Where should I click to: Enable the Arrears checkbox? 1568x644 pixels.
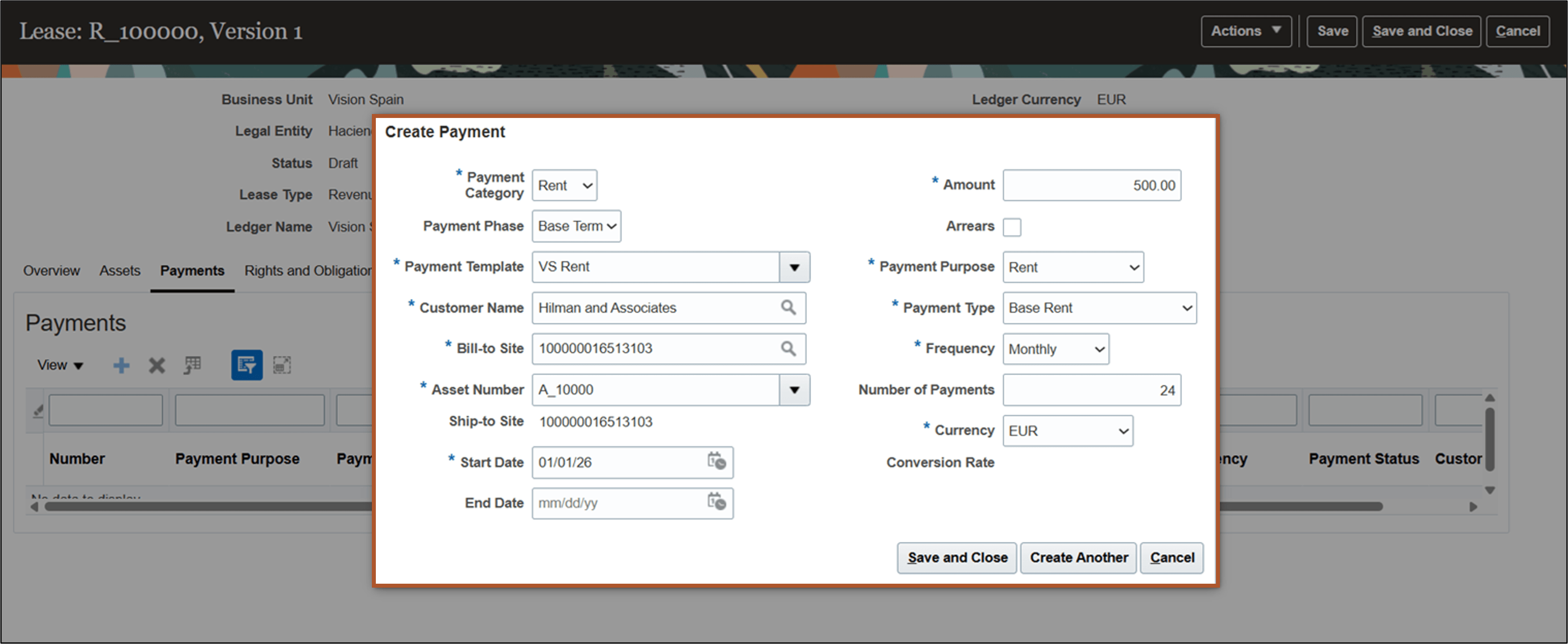(x=1012, y=226)
